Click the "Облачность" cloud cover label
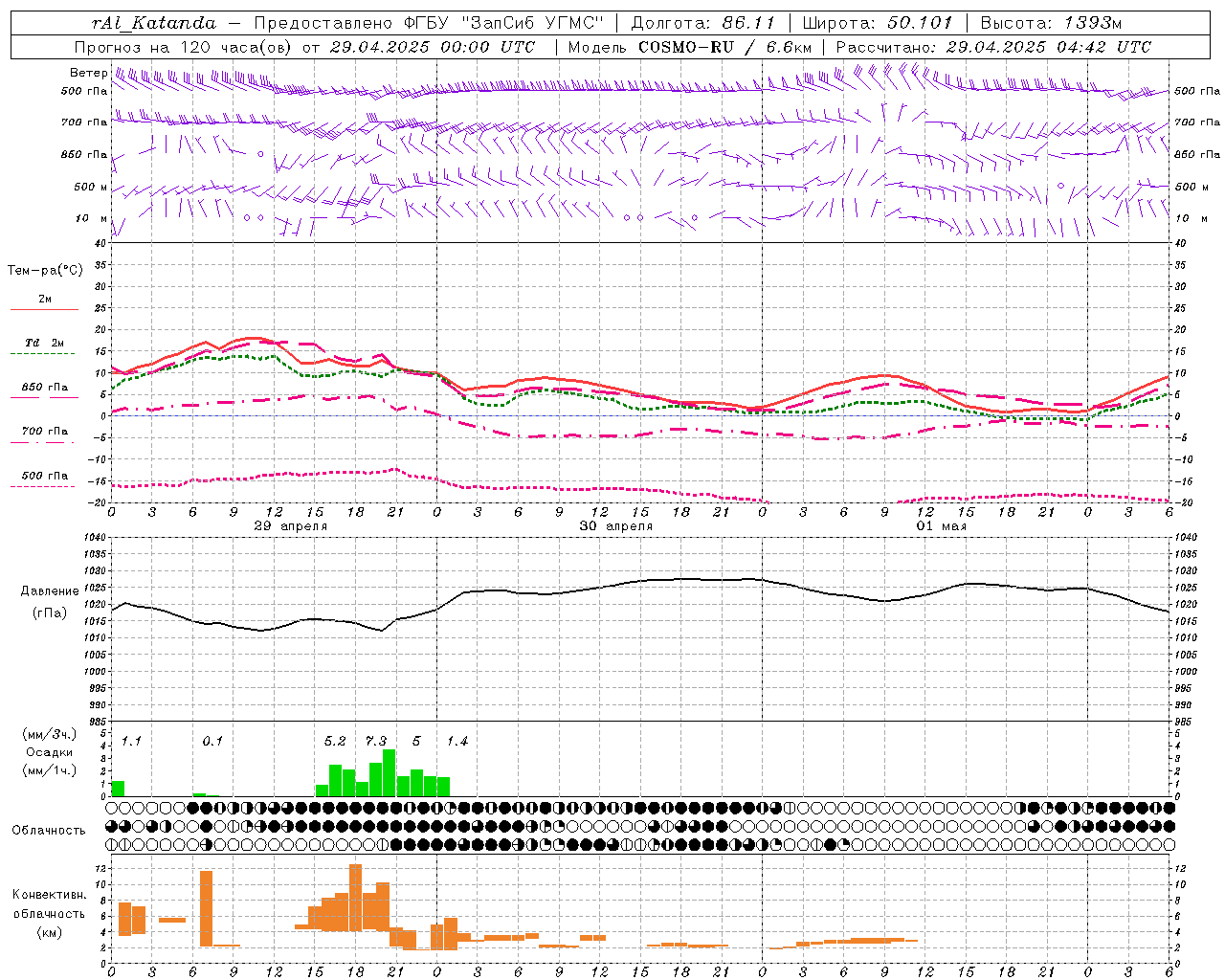The image size is (1225, 980). coord(49,831)
